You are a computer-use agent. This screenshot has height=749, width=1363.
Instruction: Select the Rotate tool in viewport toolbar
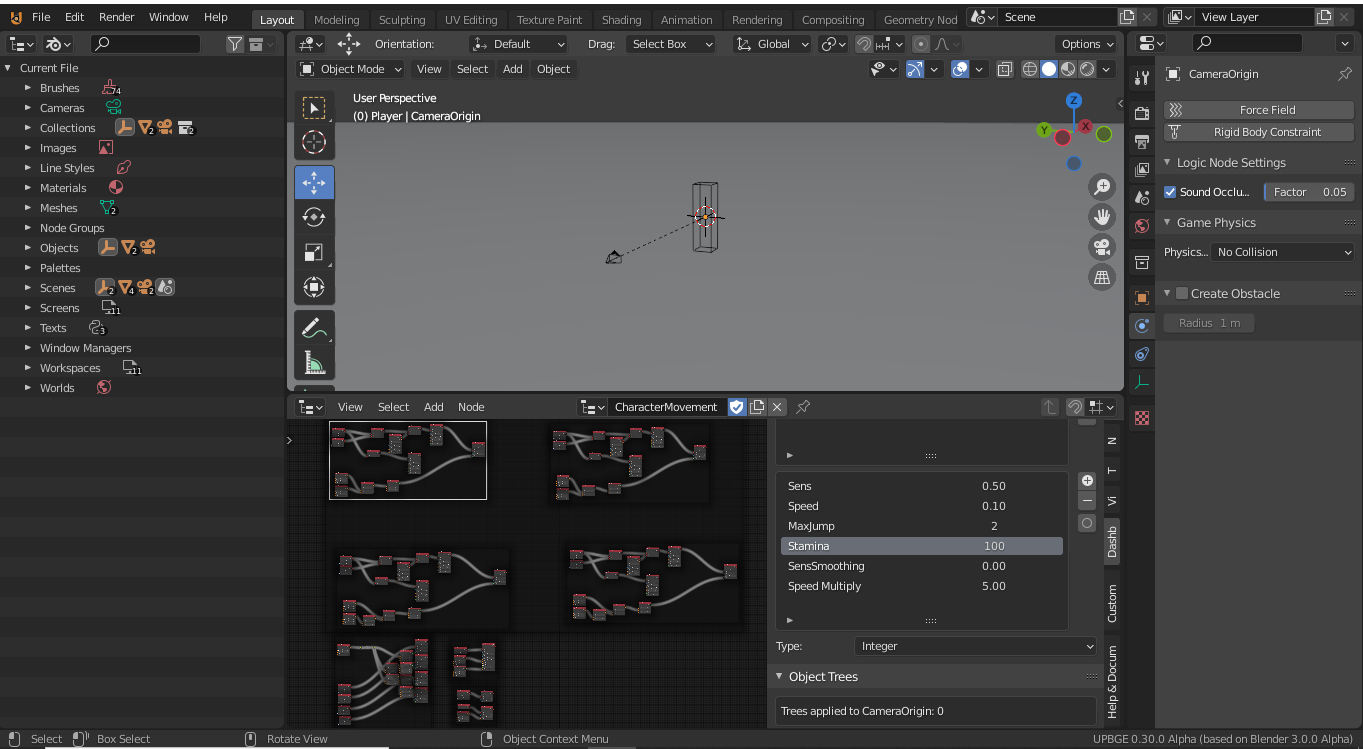click(x=314, y=217)
